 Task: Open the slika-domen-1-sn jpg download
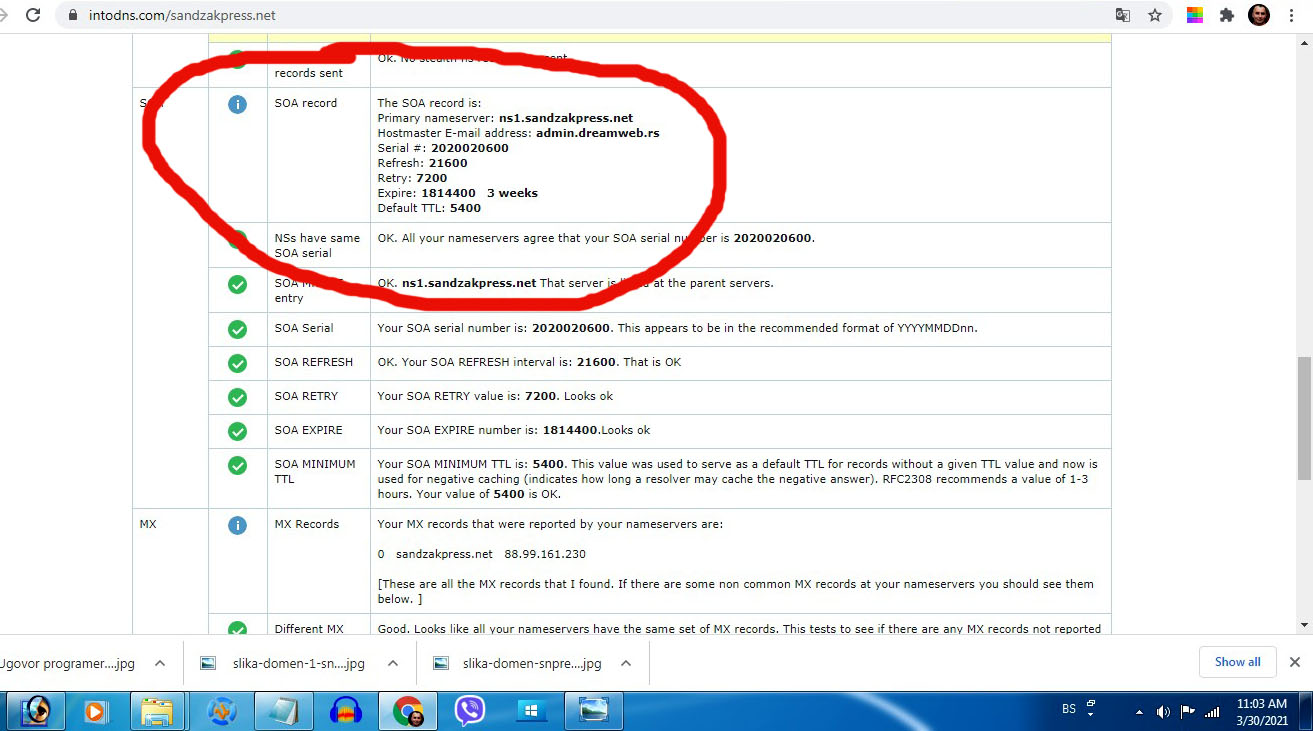[298, 663]
